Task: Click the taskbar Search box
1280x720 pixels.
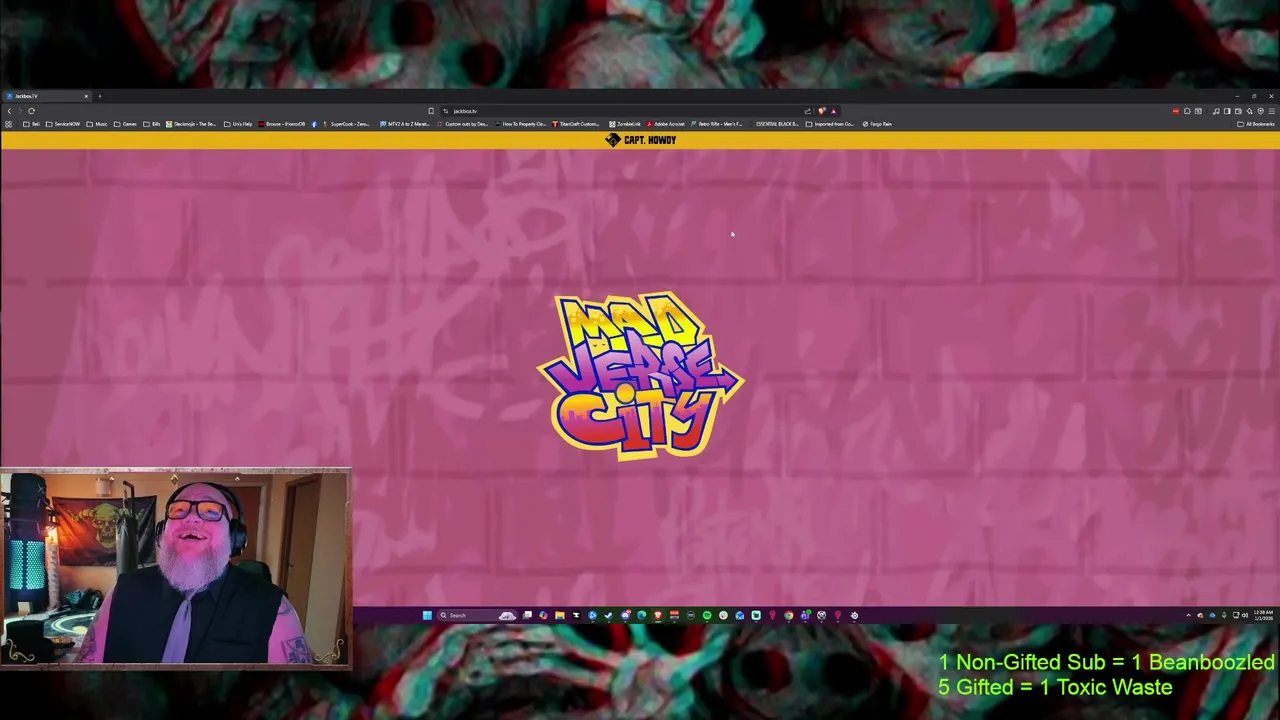Action: [x=477, y=615]
